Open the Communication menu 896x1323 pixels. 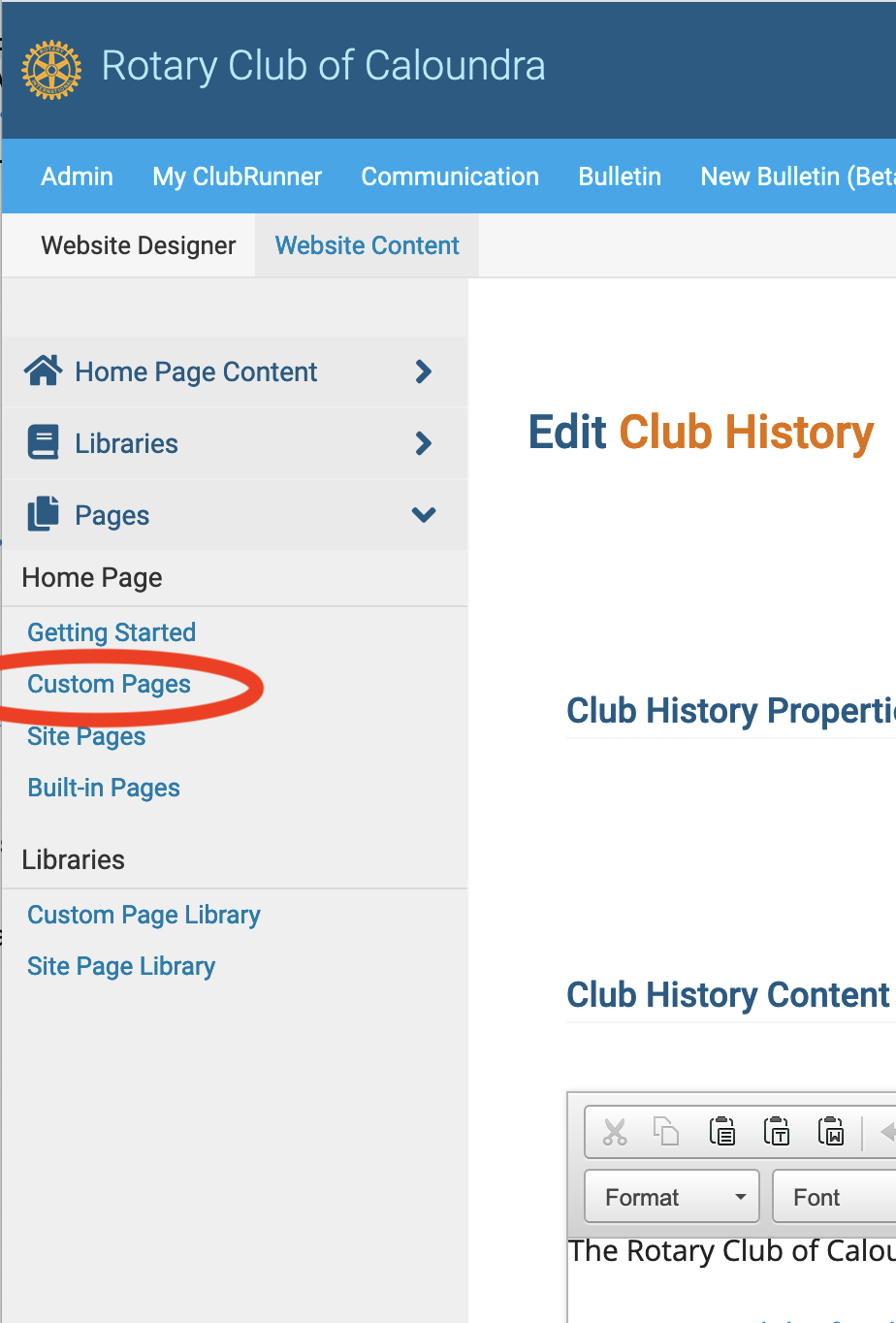(x=450, y=177)
